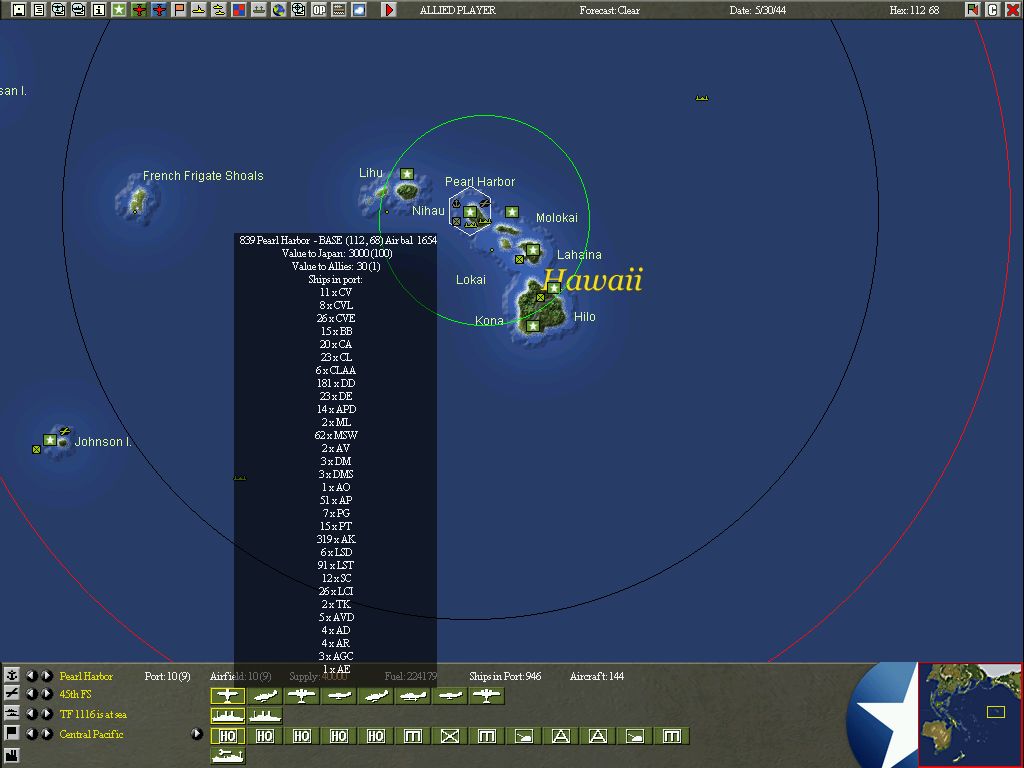Go to previous base before Pearl Harbor
Image resolution: width=1024 pixels, height=768 pixels.
(31, 675)
